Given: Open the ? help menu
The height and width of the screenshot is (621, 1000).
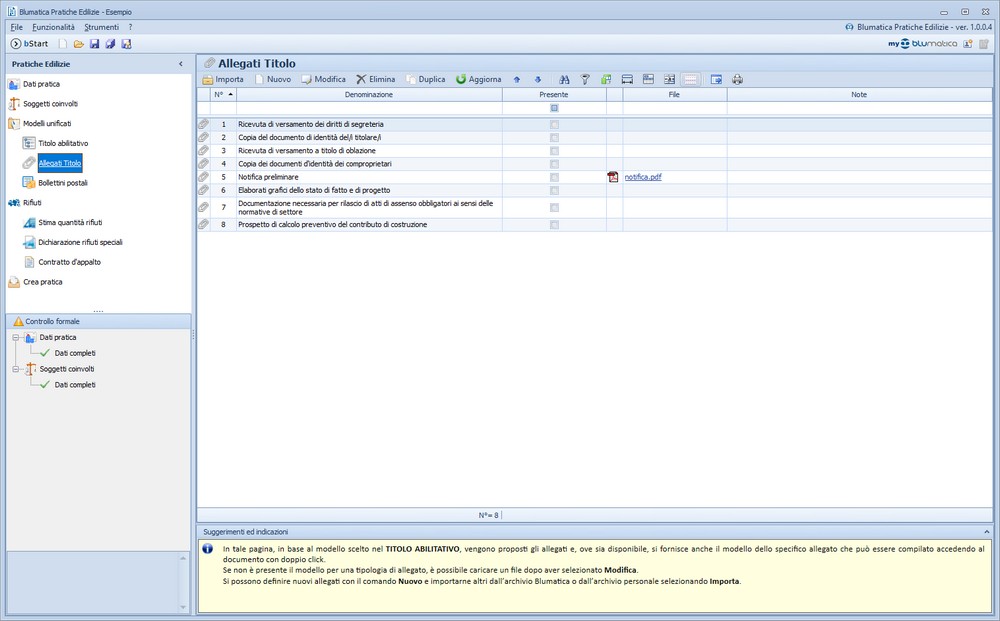Looking at the screenshot, I should pos(130,27).
